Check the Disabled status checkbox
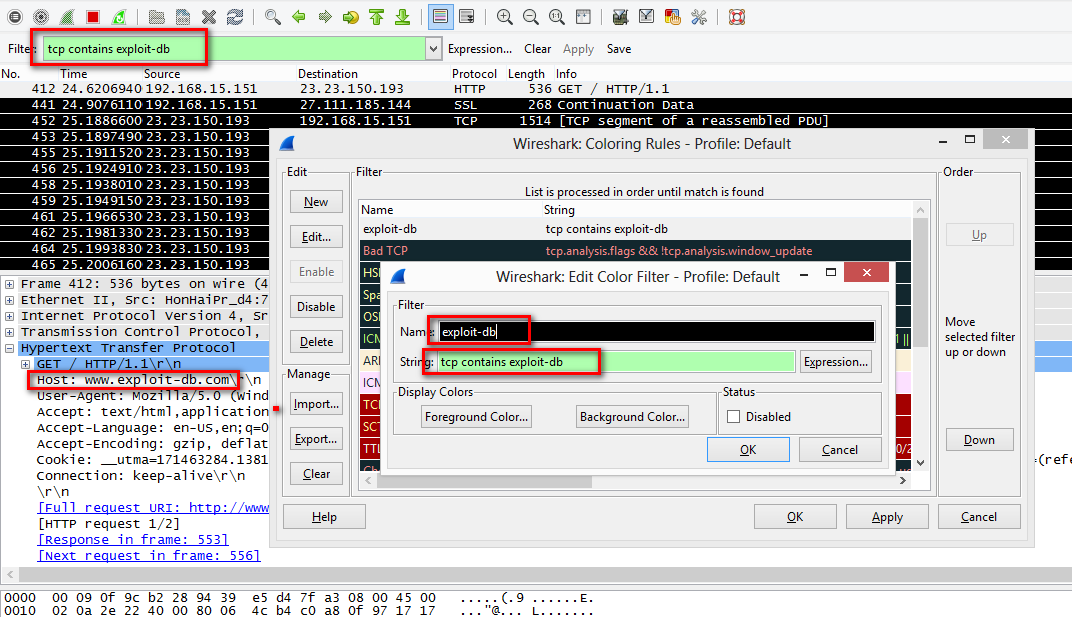Screen dimensions: 1072x617 click(x=734, y=417)
